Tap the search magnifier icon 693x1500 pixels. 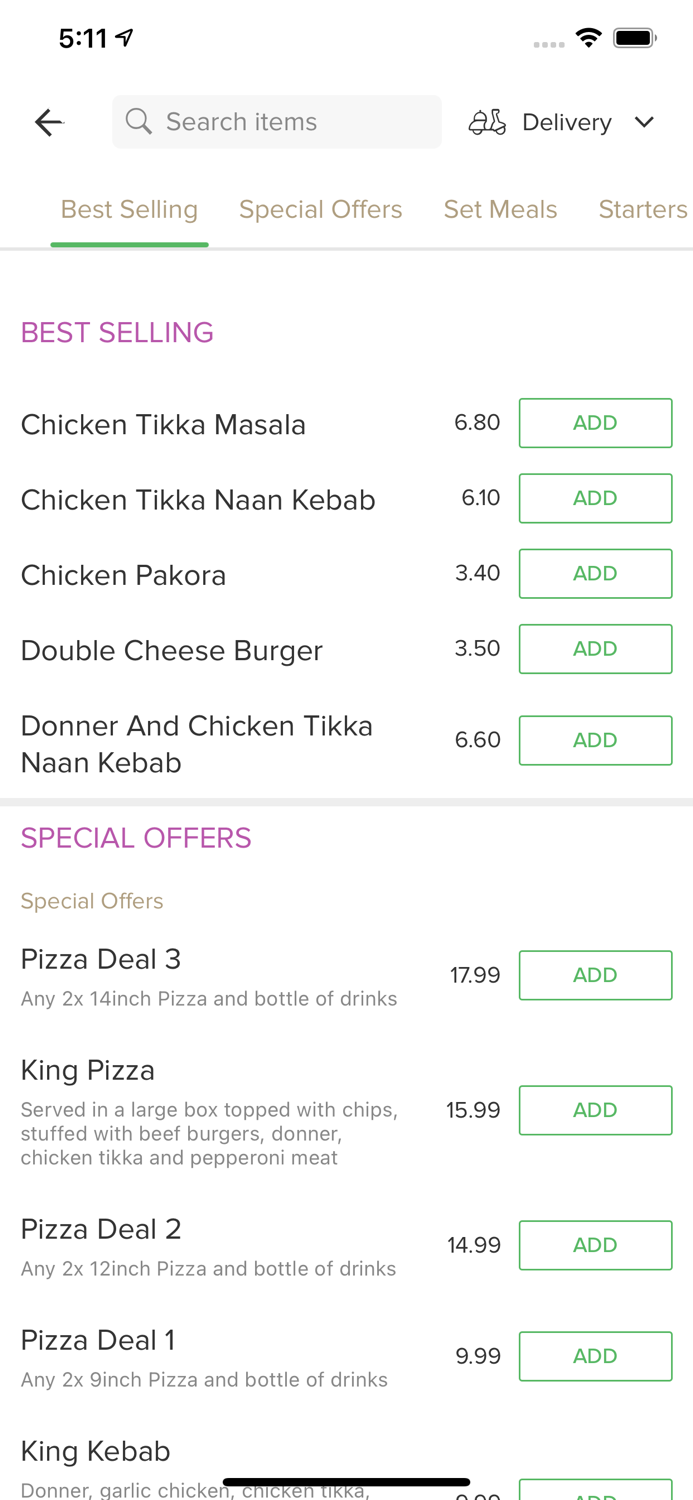pyautogui.click(x=139, y=122)
